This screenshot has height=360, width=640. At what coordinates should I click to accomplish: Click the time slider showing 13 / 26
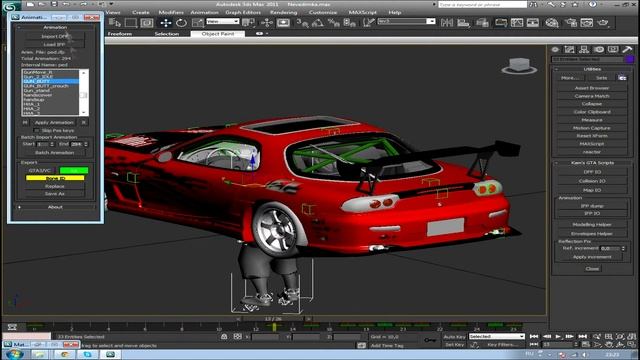(273, 318)
